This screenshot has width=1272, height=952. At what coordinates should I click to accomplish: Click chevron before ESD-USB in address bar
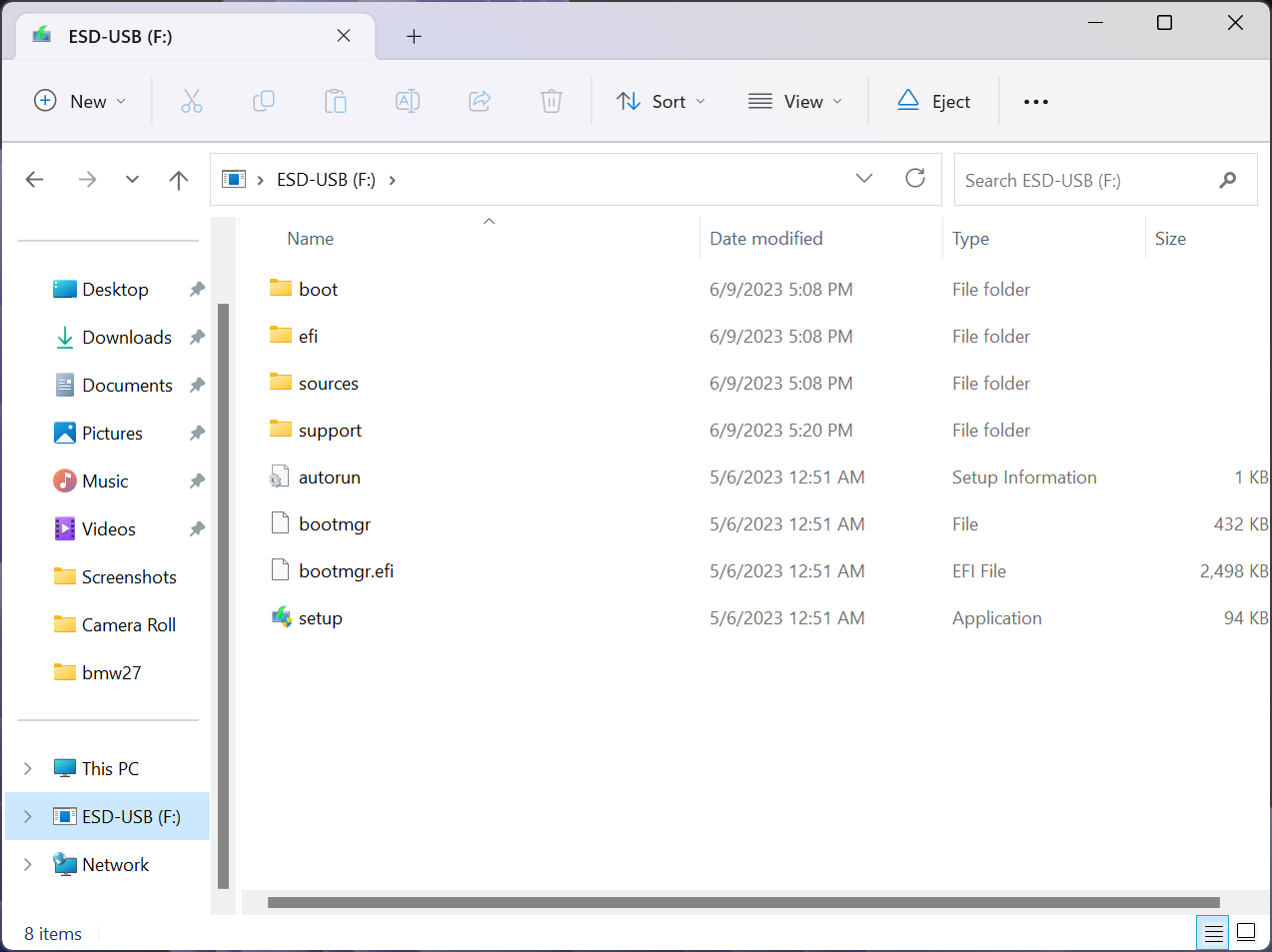click(x=260, y=180)
